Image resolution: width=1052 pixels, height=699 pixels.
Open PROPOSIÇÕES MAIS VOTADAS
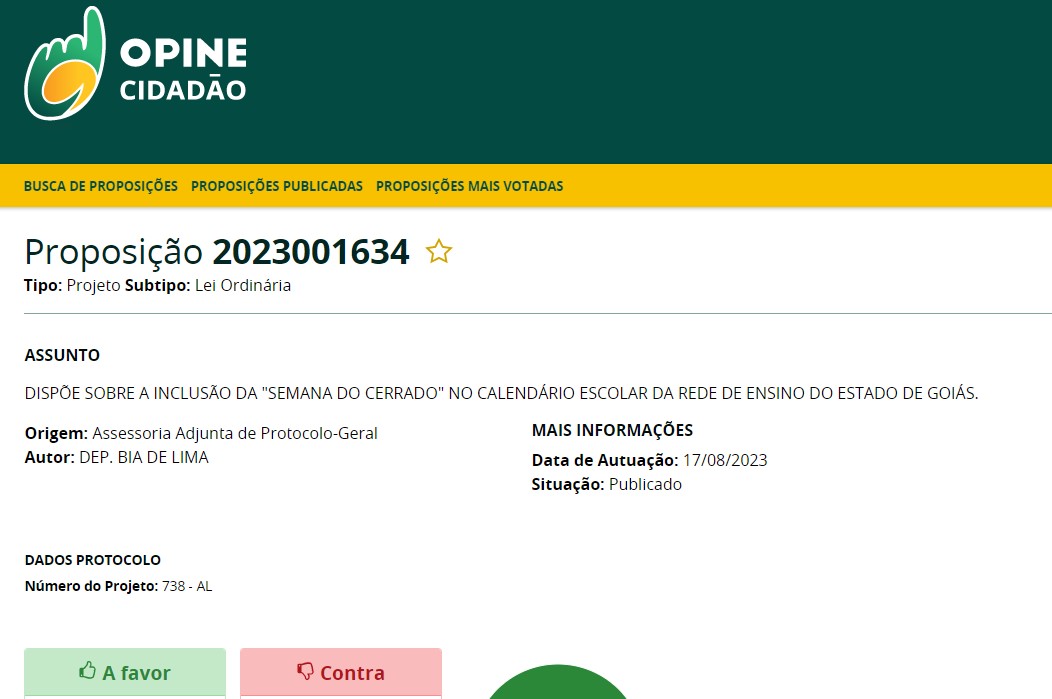[x=469, y=186]
